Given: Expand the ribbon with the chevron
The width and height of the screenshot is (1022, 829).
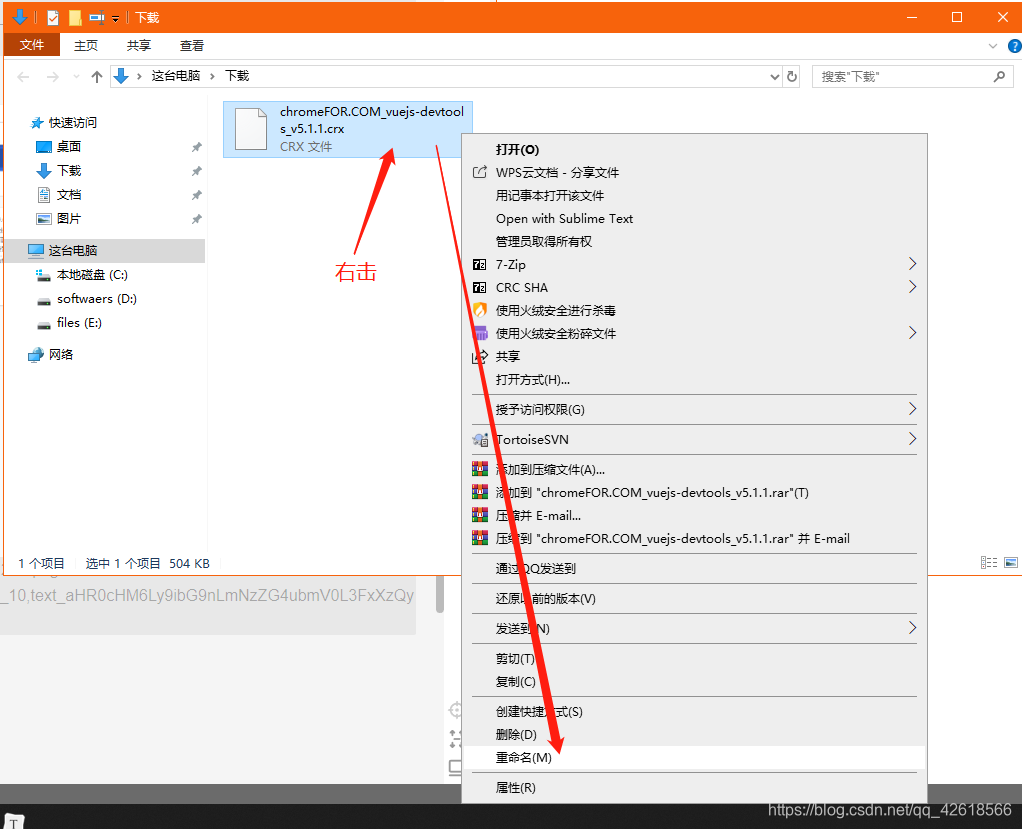Looking at the screenshot, I should 993,46.
